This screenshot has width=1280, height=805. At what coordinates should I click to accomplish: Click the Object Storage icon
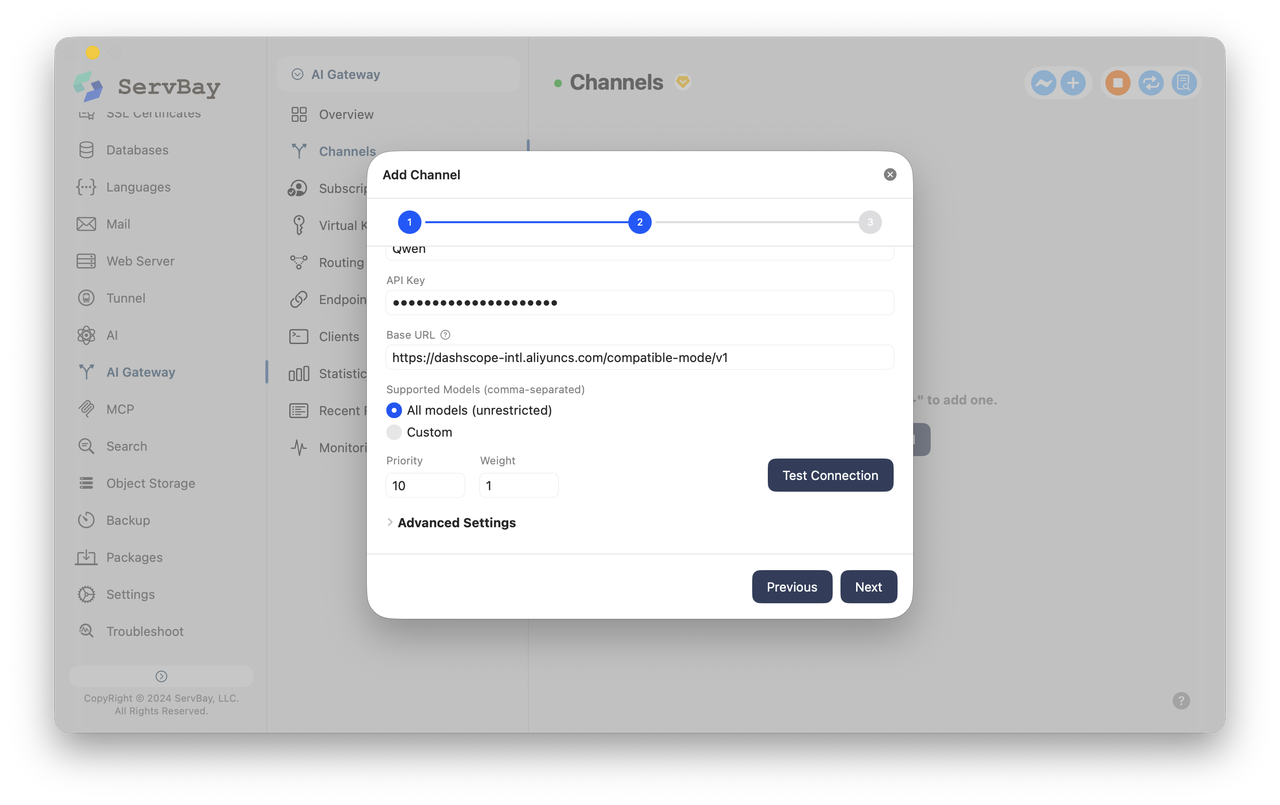click(x=87, y=483)
